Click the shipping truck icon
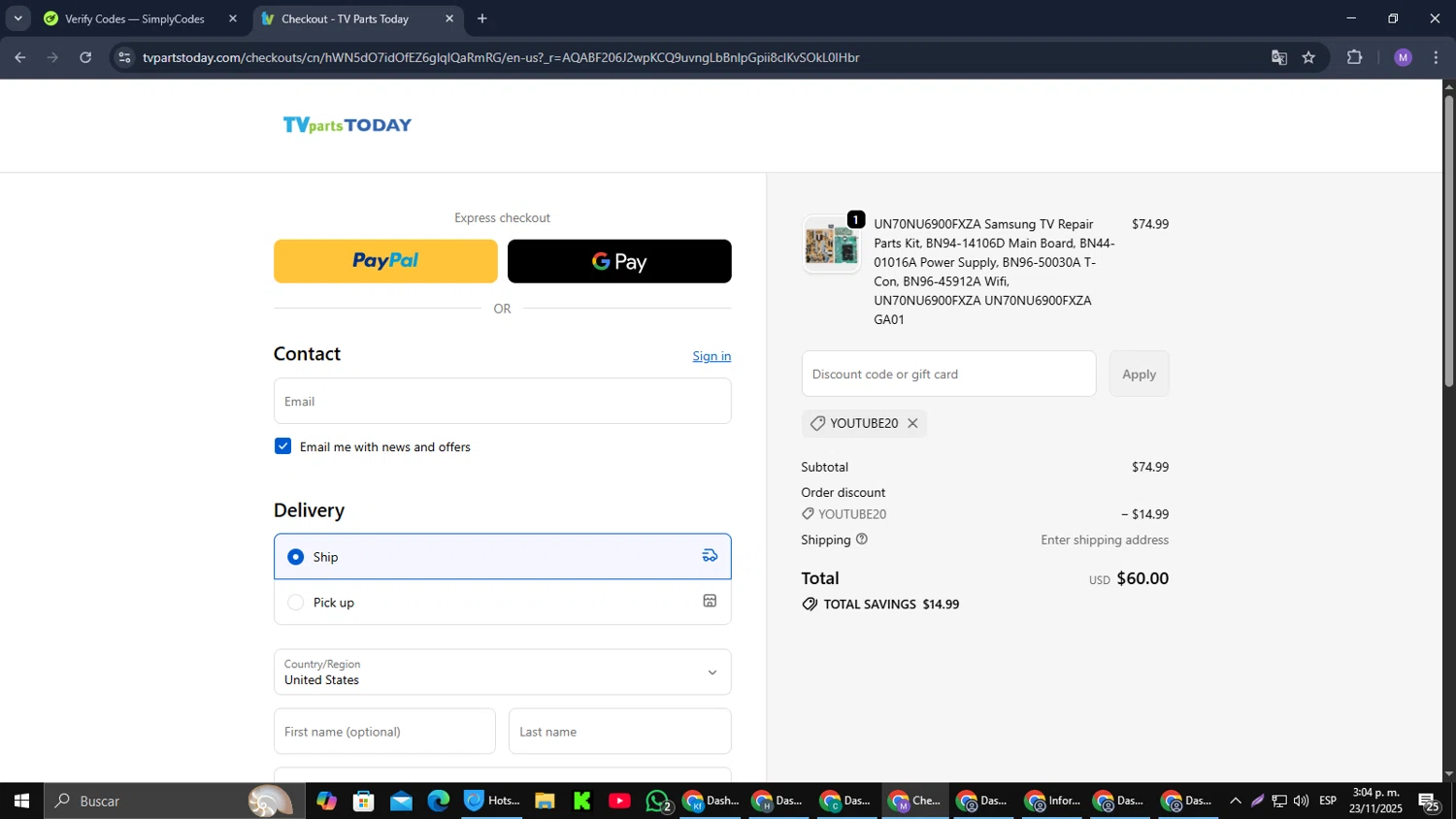This screenshot has height=819, width=1456. [710, 556]
